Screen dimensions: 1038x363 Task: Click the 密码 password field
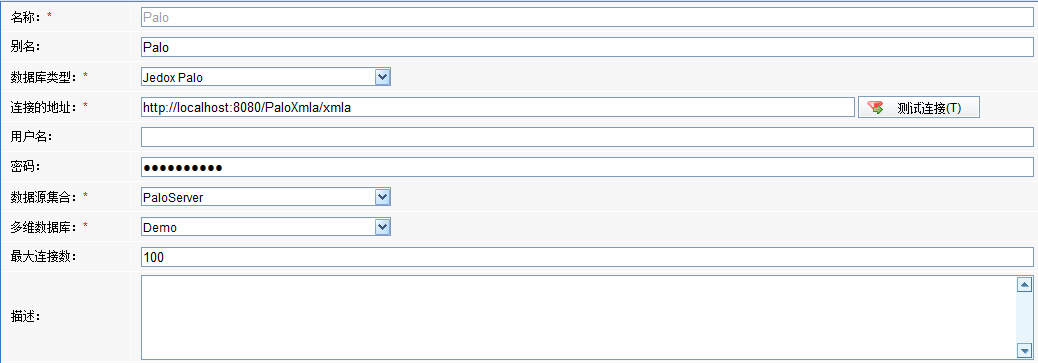[x=587, y=167]
